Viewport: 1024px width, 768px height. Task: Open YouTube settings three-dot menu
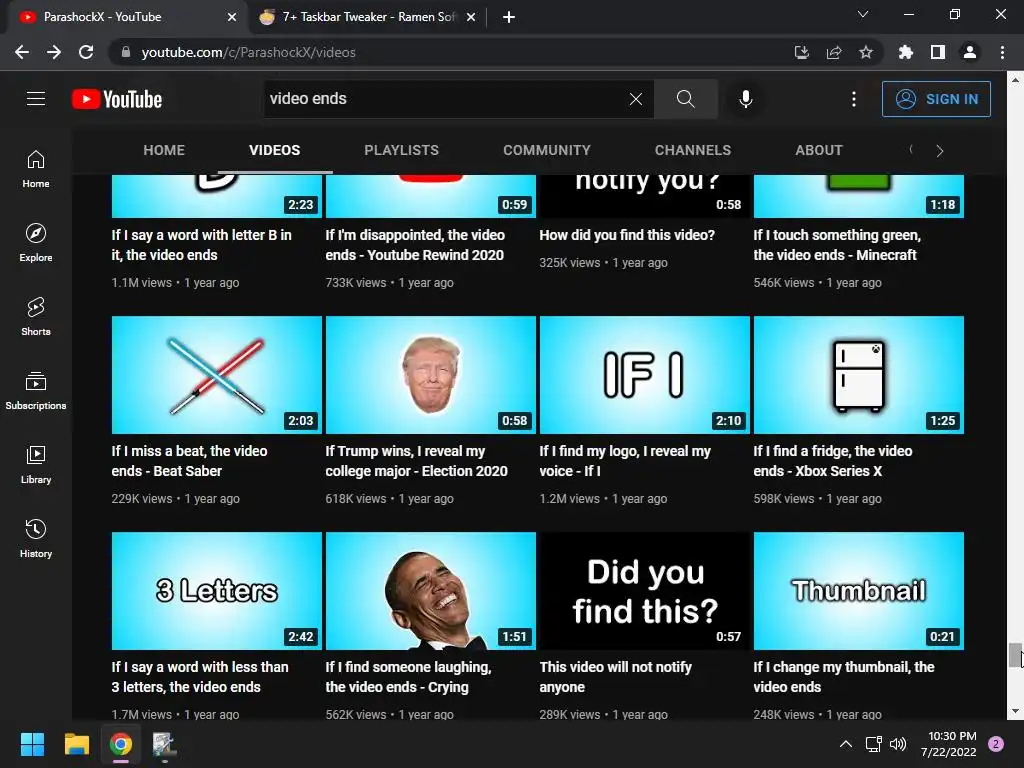854,99
